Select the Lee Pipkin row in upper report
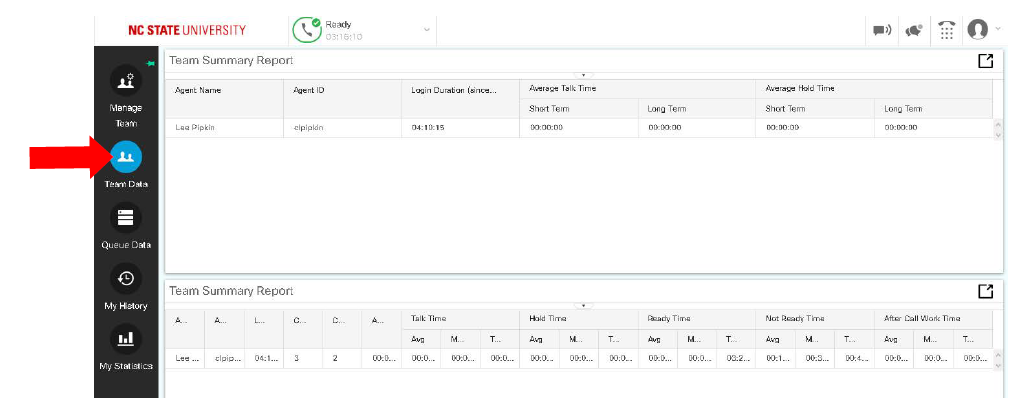The height and width of the screenshot is (405, 1026). [x=196, y=128]
